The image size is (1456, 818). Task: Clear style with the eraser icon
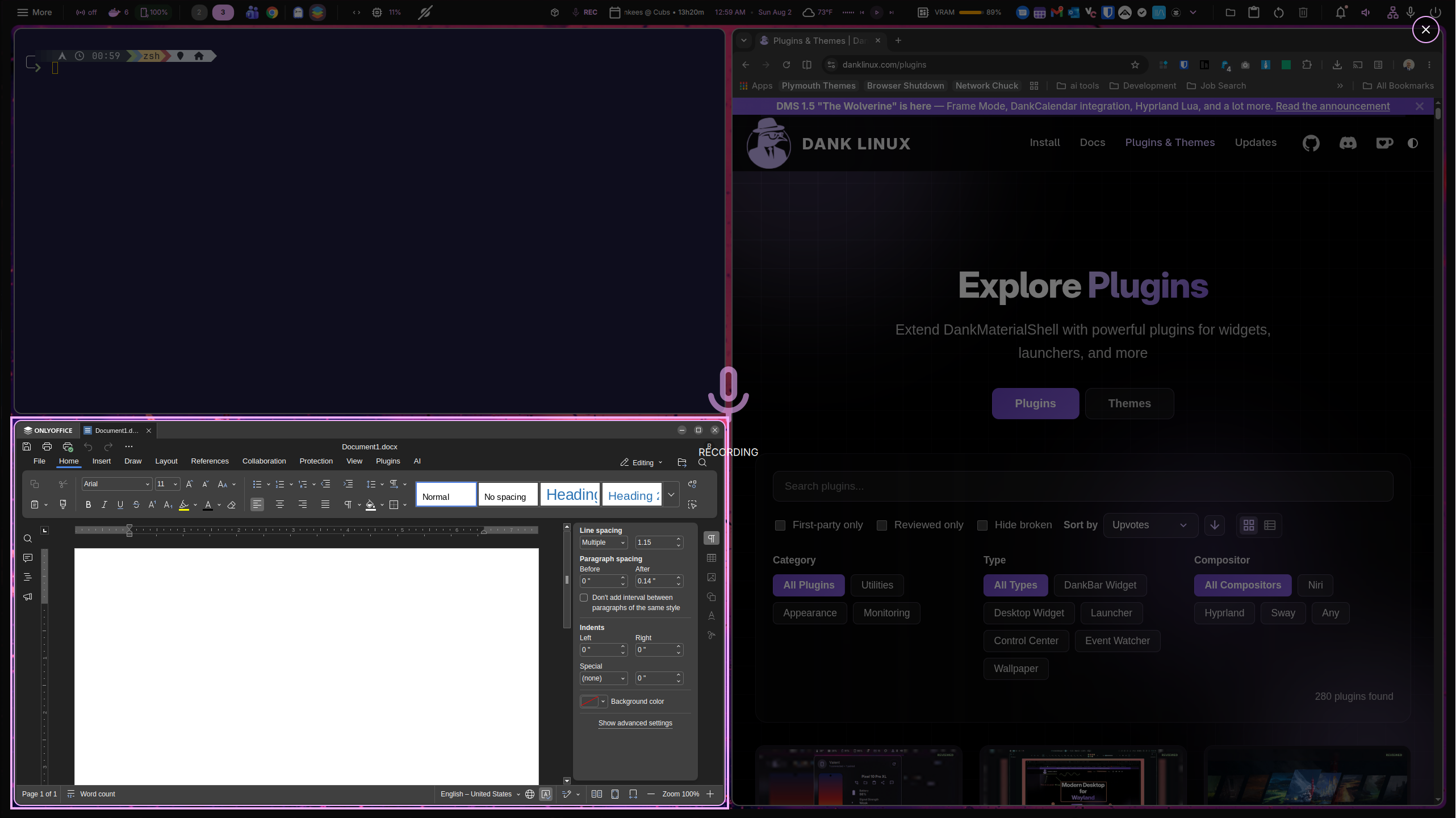tap(231, 504)
